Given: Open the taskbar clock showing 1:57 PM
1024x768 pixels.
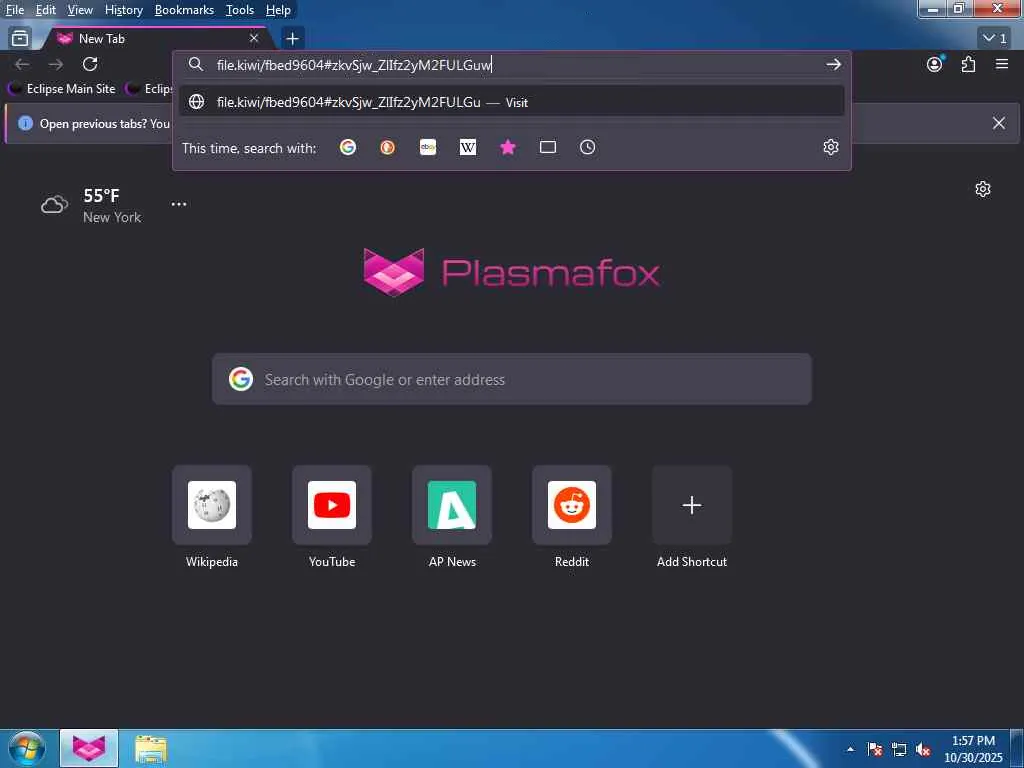Looking at the screenshot, I should 973,749.
